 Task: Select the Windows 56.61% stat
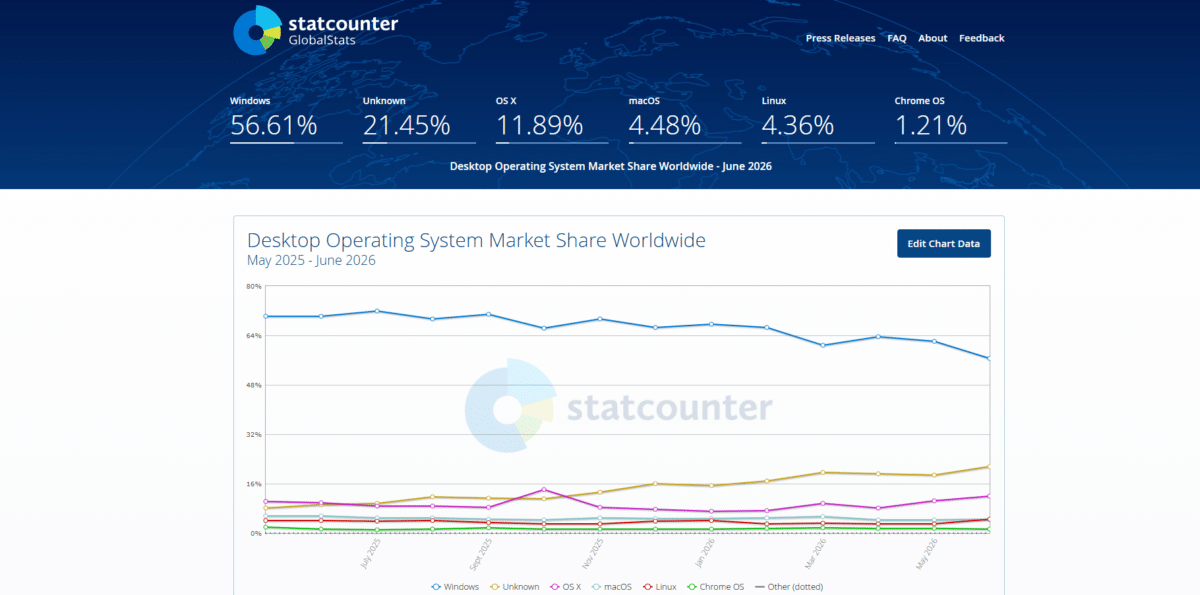(286, 119)
